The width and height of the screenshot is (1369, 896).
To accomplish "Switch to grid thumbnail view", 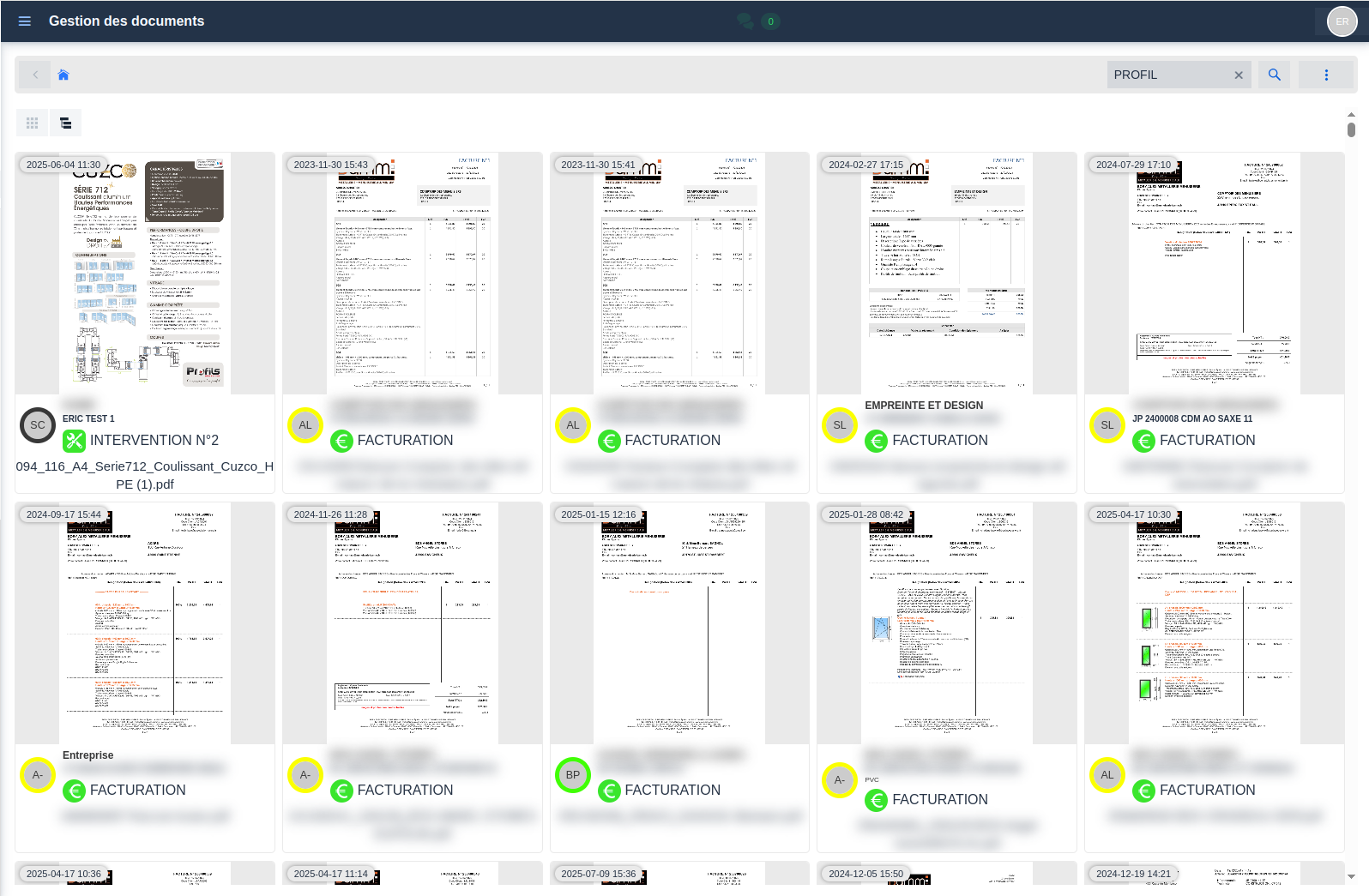I will point(33,123).
